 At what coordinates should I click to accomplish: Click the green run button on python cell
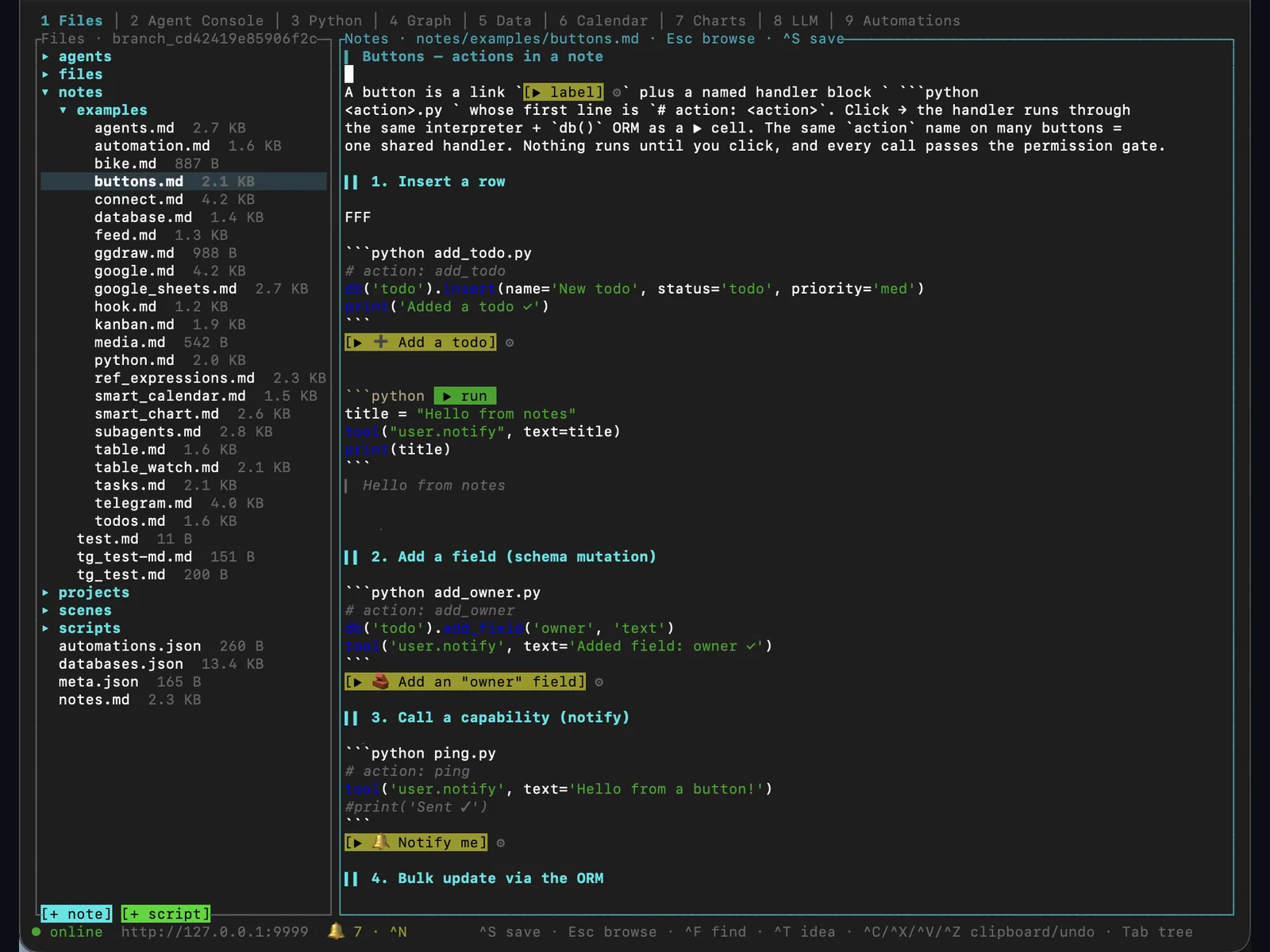pos(465,396)
